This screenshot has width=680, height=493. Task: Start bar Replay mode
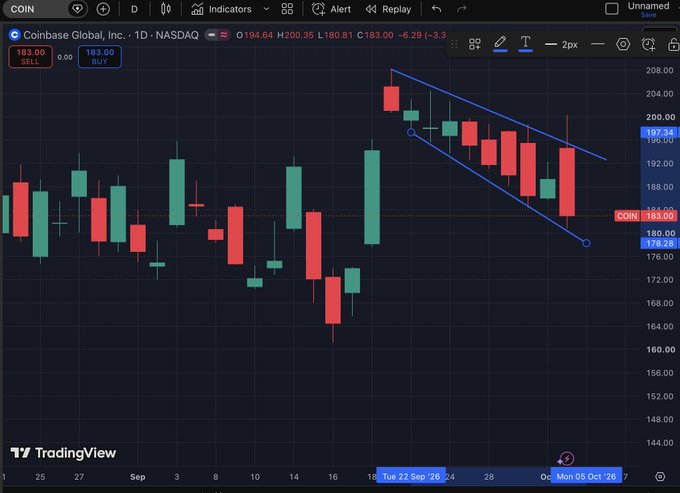(388, 9)
